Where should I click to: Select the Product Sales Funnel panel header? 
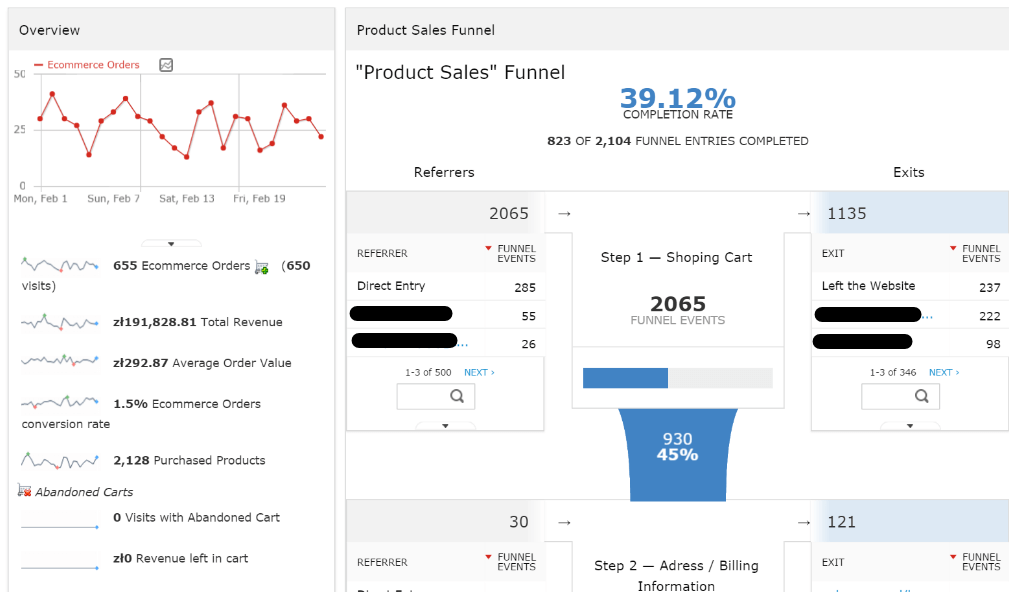(425, 29)
